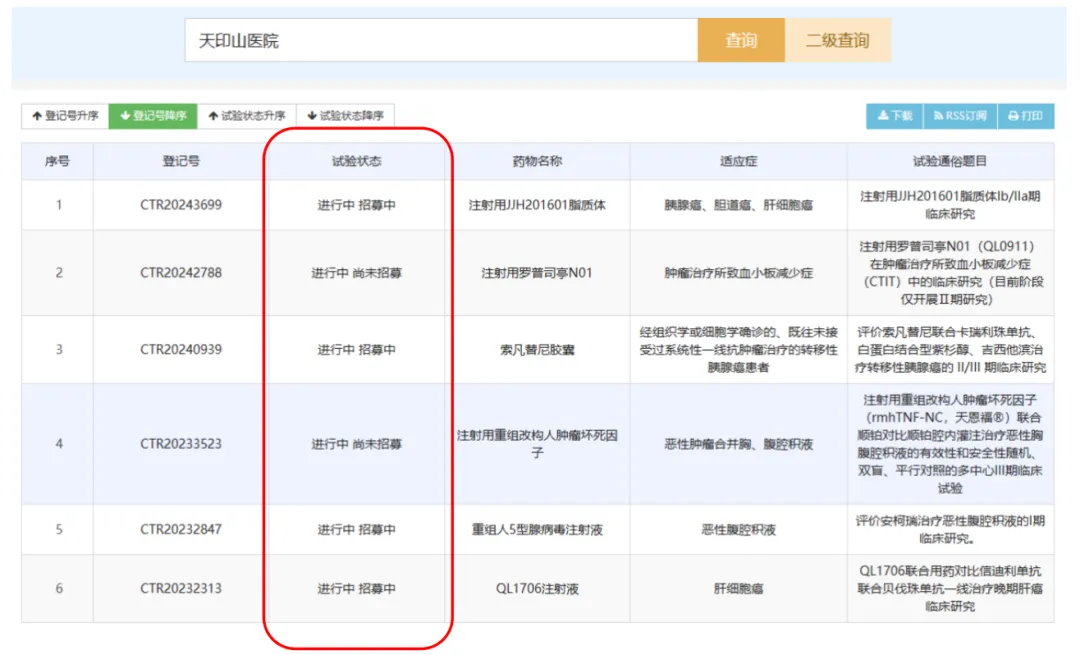Open registration number CTR20243699

click(181, 205)
